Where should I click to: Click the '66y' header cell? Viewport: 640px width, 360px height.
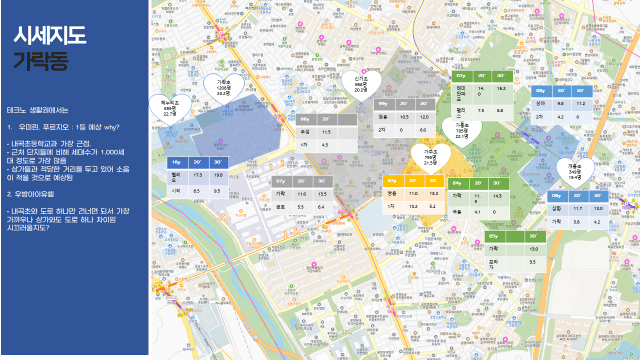click(x=305, y=120)
